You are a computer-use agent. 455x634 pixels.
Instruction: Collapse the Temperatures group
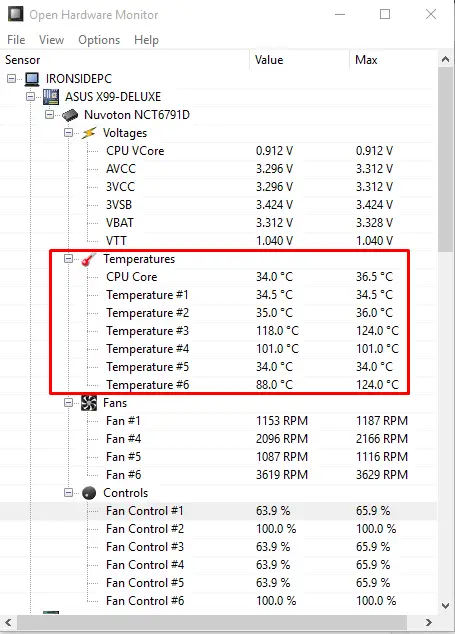point(69,259)
